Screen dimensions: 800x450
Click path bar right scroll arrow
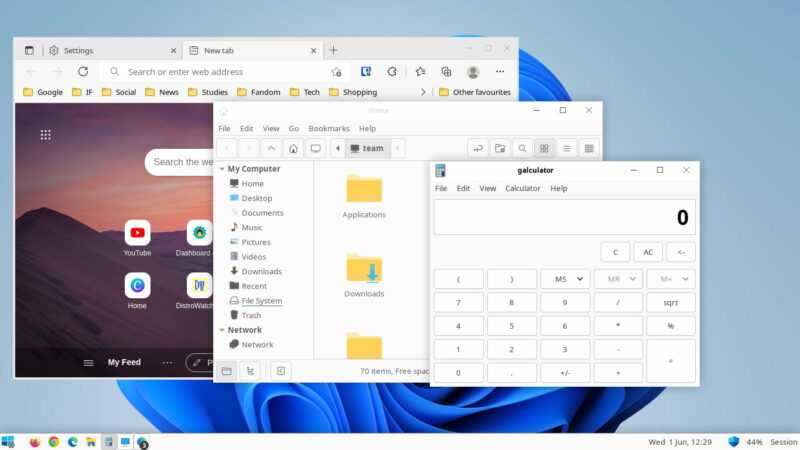397,148
